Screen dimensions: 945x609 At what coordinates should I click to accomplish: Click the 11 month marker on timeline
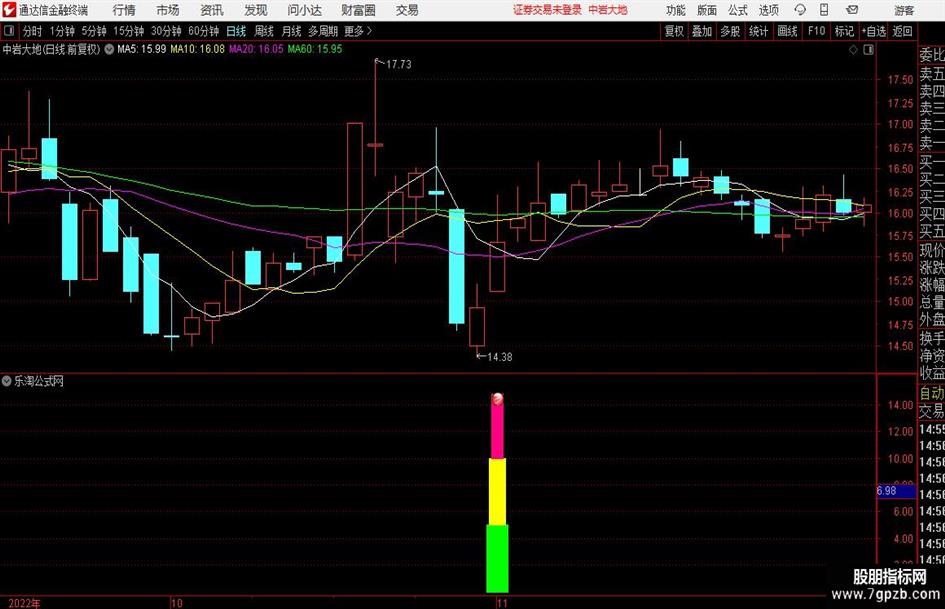click(x=502, y=603)
